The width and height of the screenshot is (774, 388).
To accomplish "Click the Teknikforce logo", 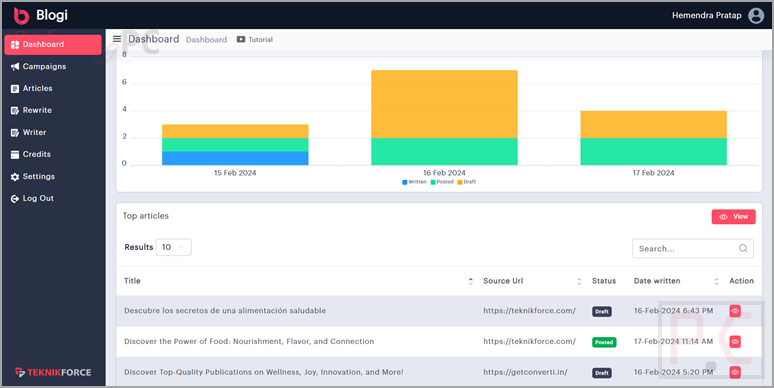I will 53,372.
